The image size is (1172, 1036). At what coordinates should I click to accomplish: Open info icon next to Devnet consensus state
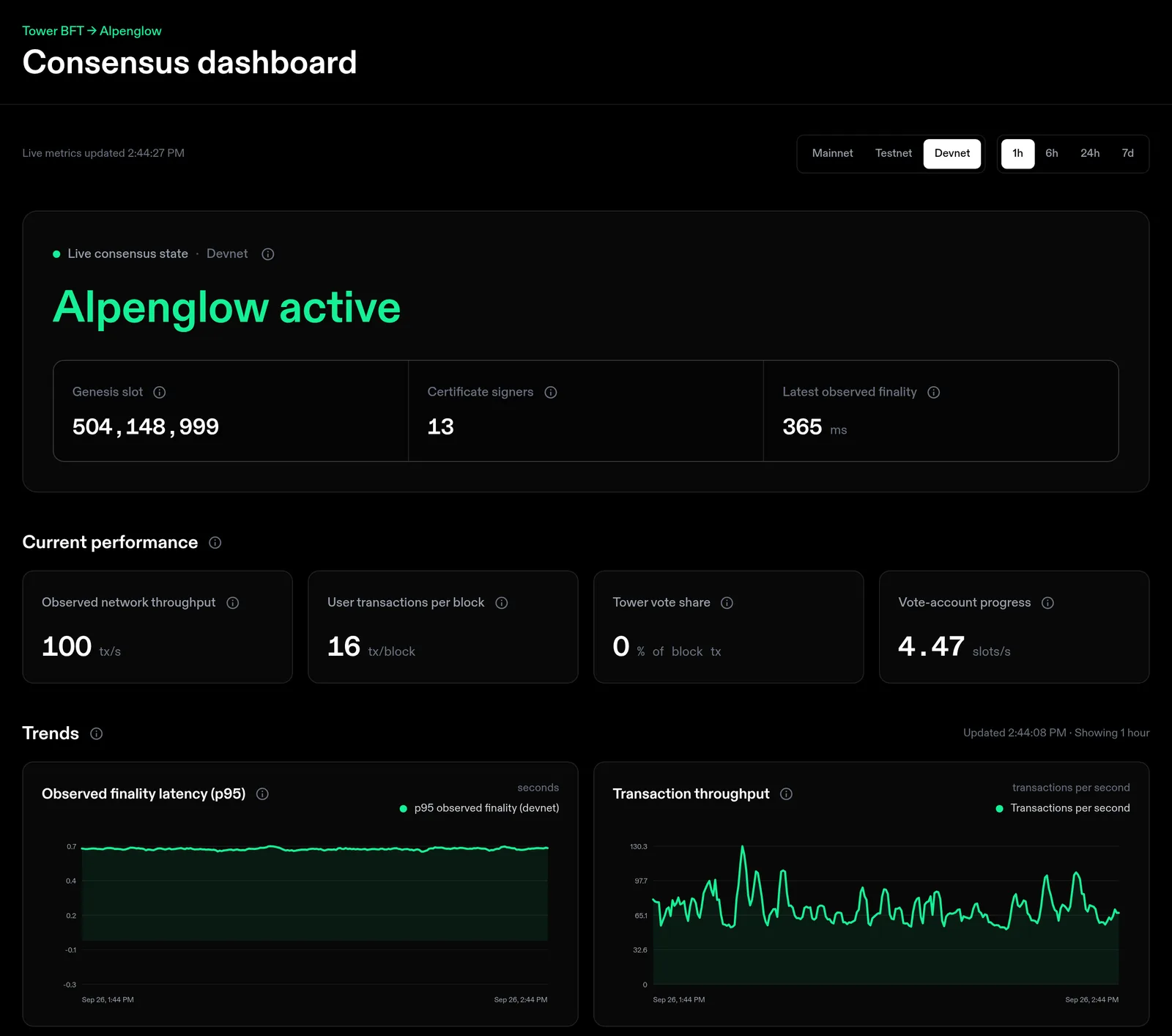pyautogui.click(x=268, y=254)
